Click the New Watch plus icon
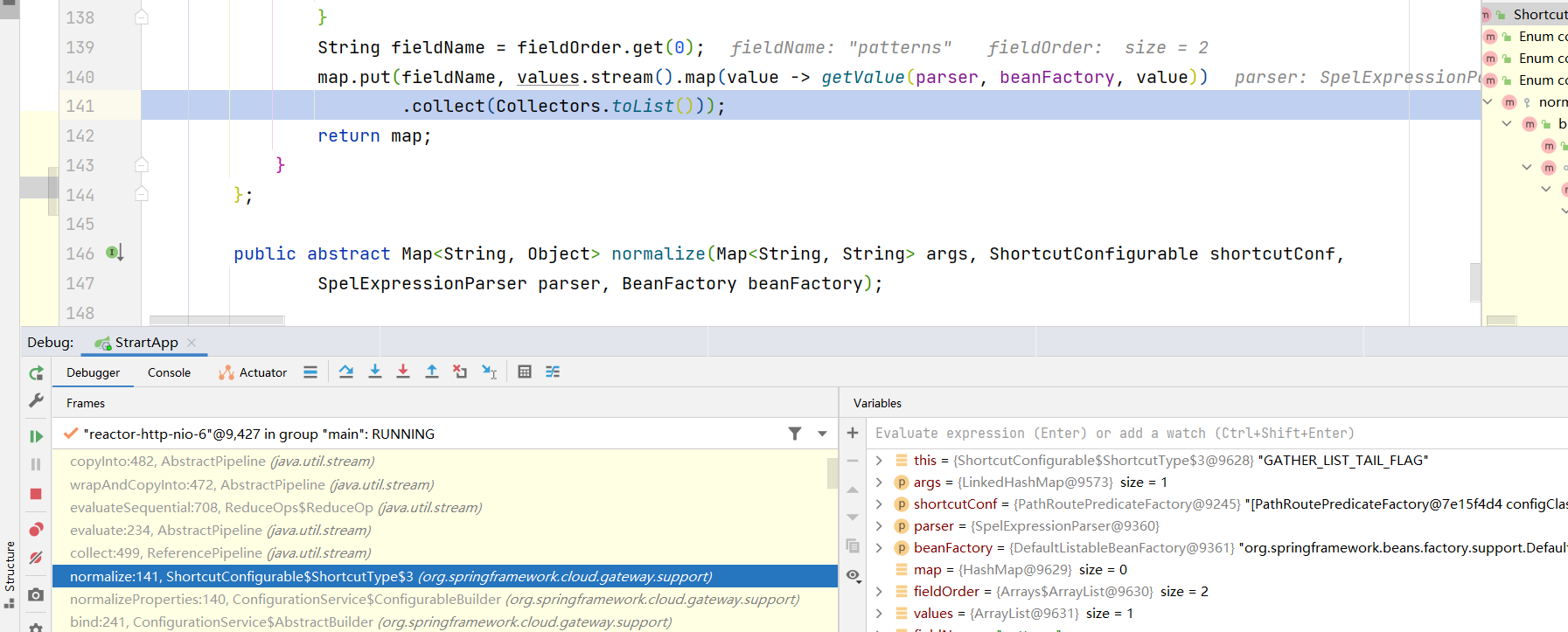 pos(853,433)
